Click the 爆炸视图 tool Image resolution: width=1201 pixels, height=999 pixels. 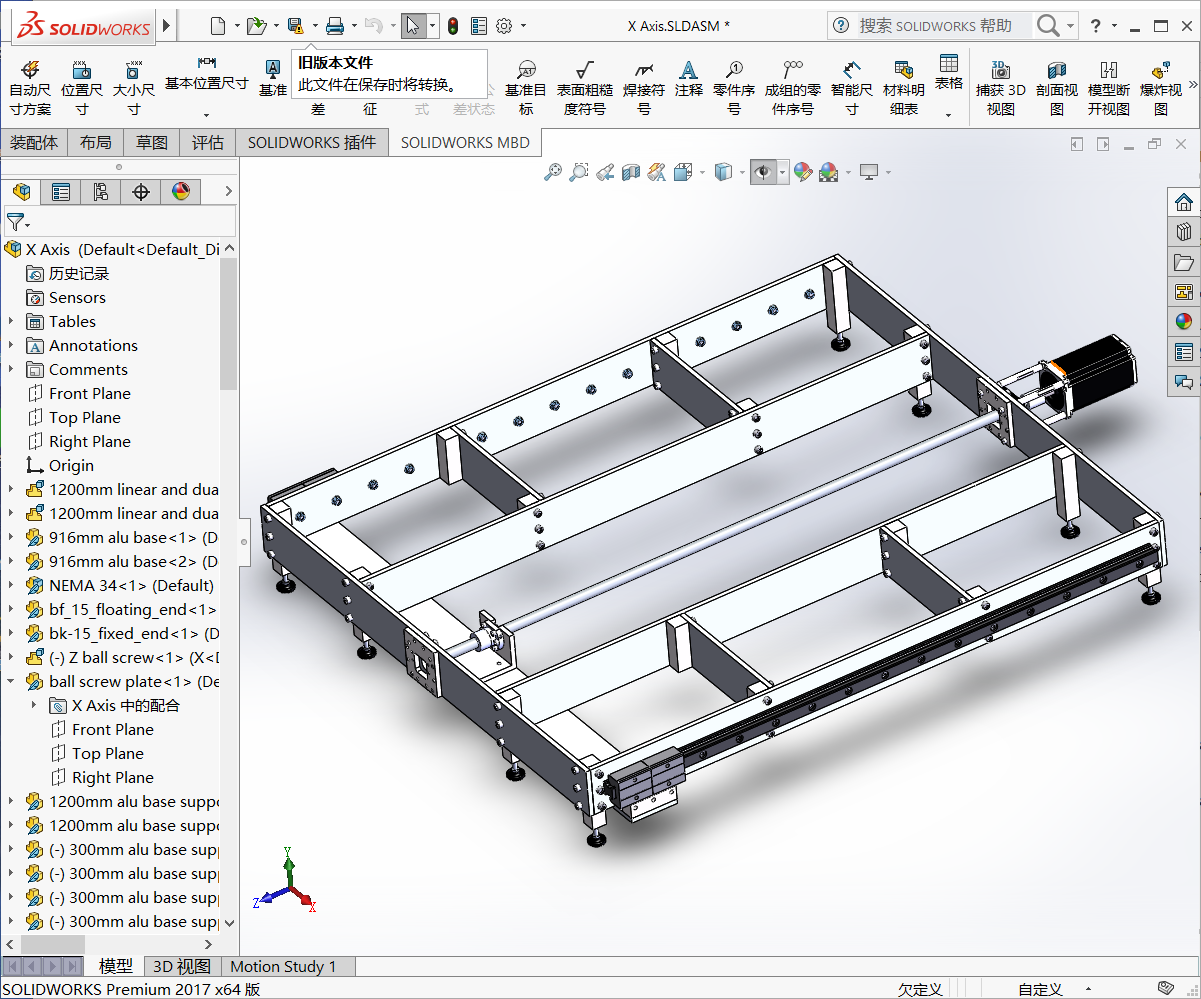1161,88
